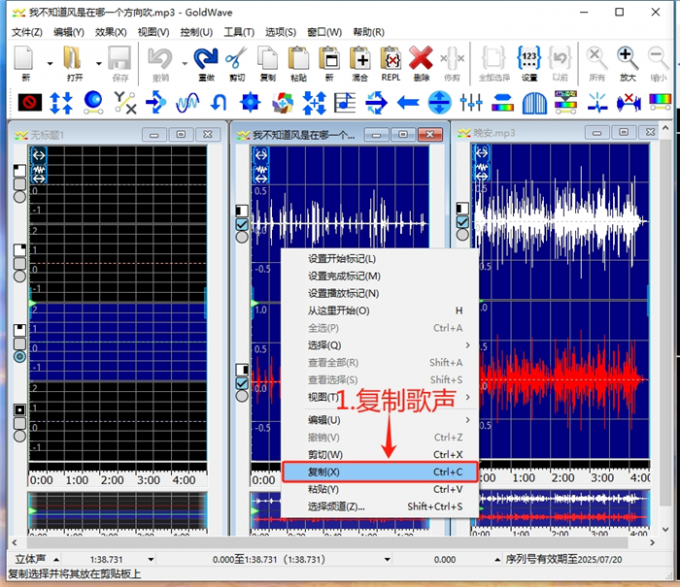The height and width of the screenshot is (587, 680).
Task: Choose 设置开始标记(L) in the context menu
Action: 380,259
